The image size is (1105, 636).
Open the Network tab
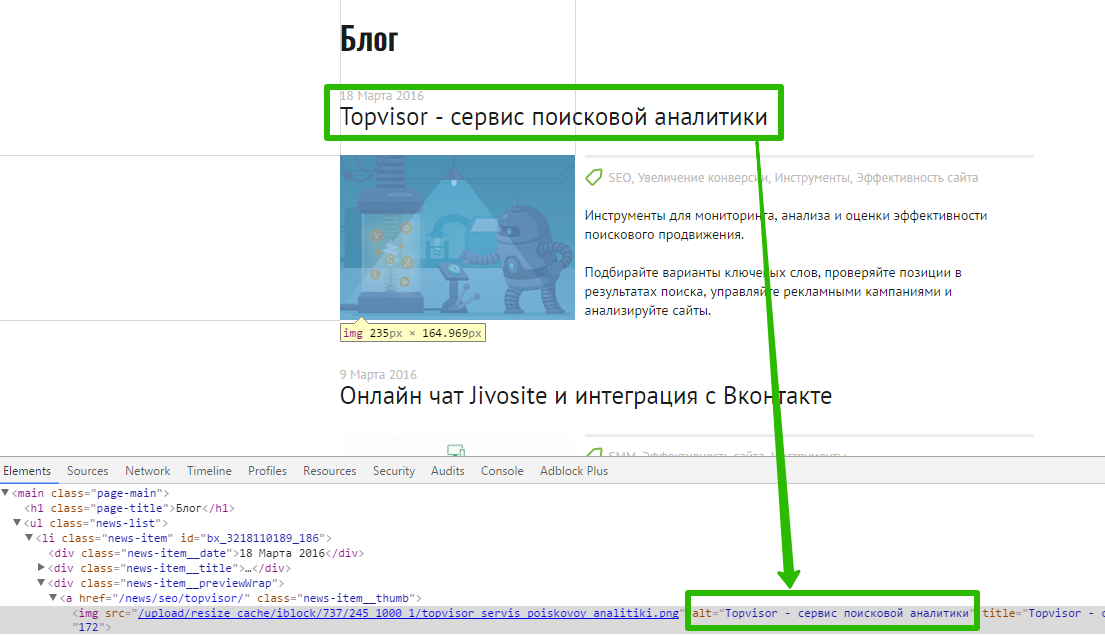click(147, 471)
